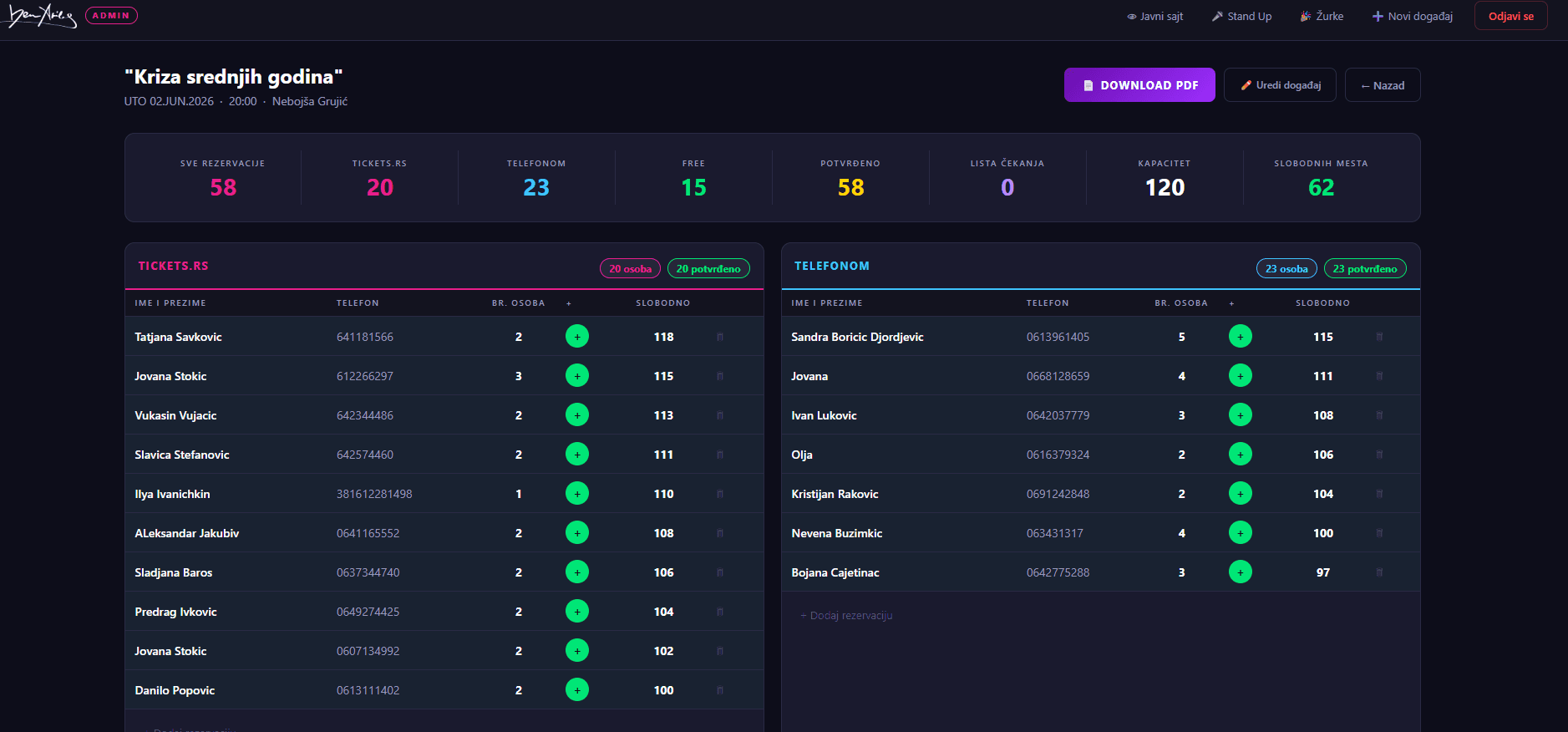
Task: Click the trash icon in Vukasin Vujacic row
Action: tap(720, 415)
